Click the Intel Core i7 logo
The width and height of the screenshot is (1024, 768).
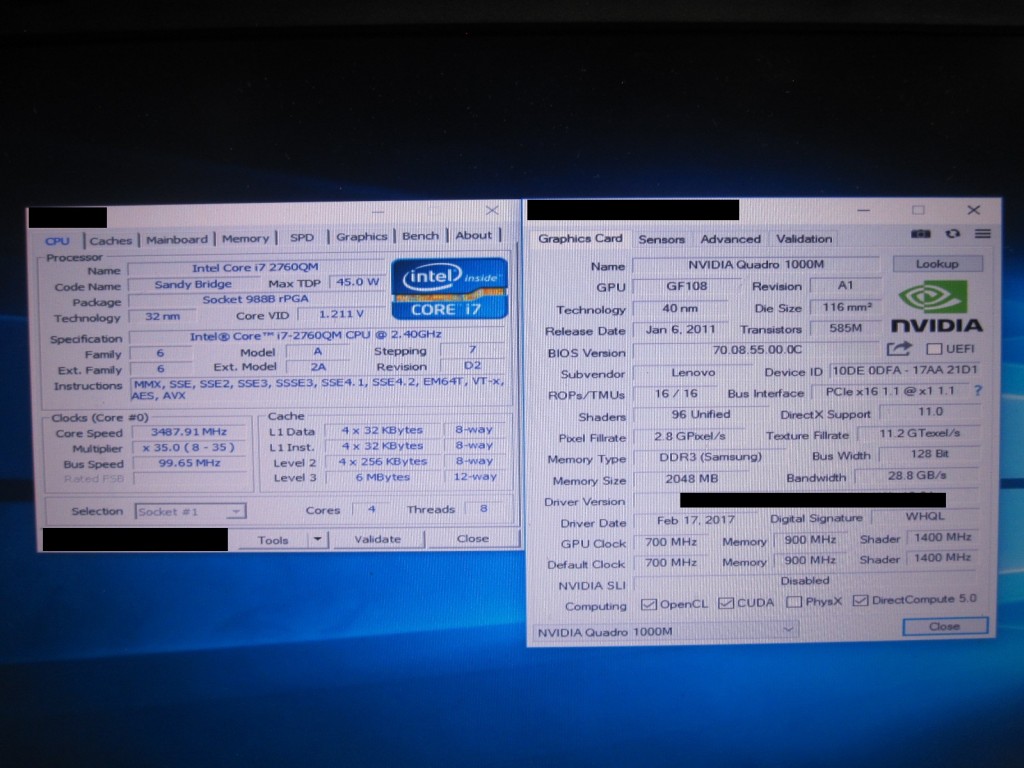(x=449, y=289)
